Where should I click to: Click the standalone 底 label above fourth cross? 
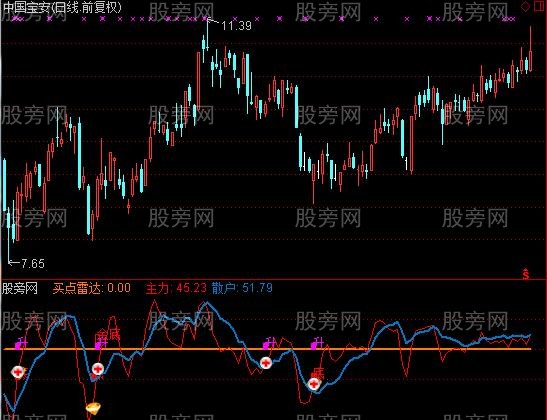(x=318, y=373)
